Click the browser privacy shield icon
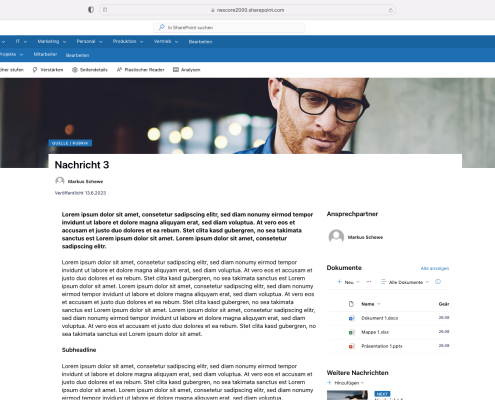The image size is (495, 400). [91, 10]
